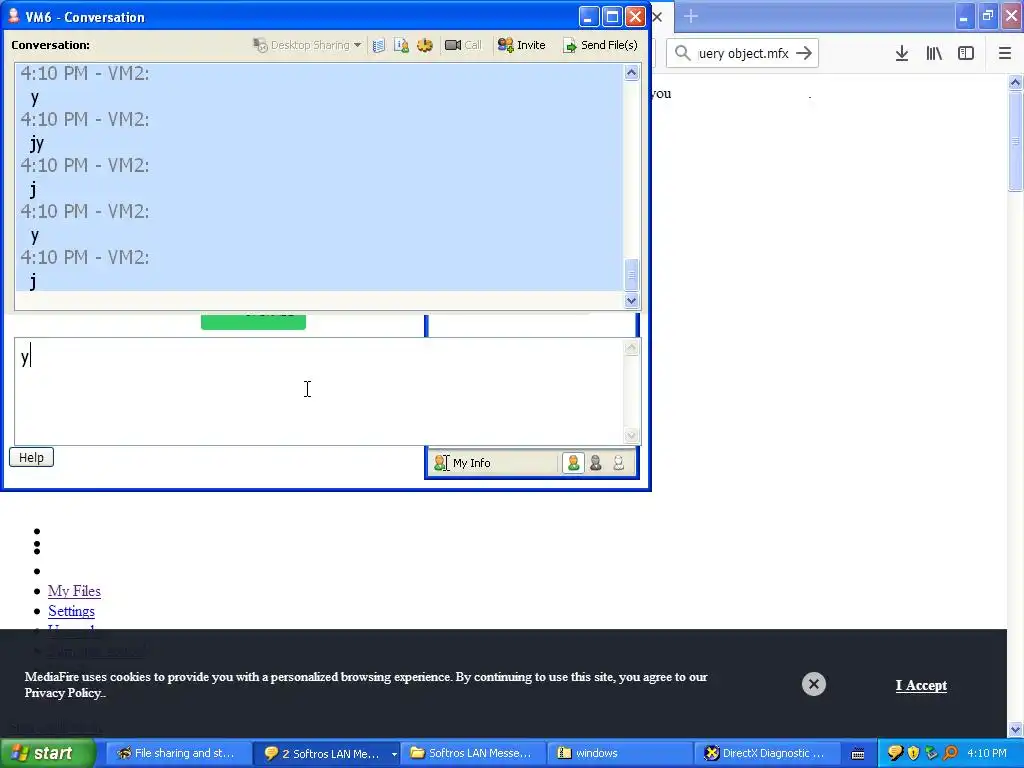
Task: Click the system clock 4:10 PM
Action: click(987, 753)
